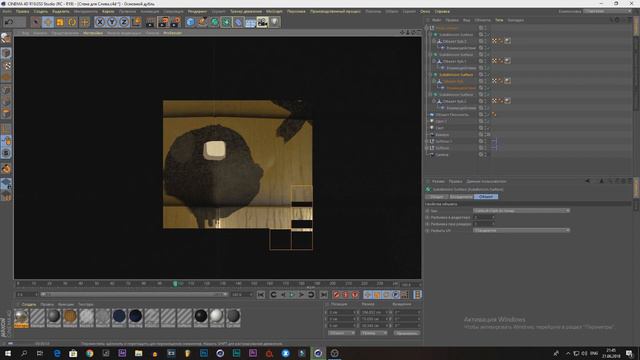The height and width of the screenshot is (360, 640).
Task: Switch to the Координаты tab in attributes
Action: coord(460,197)
